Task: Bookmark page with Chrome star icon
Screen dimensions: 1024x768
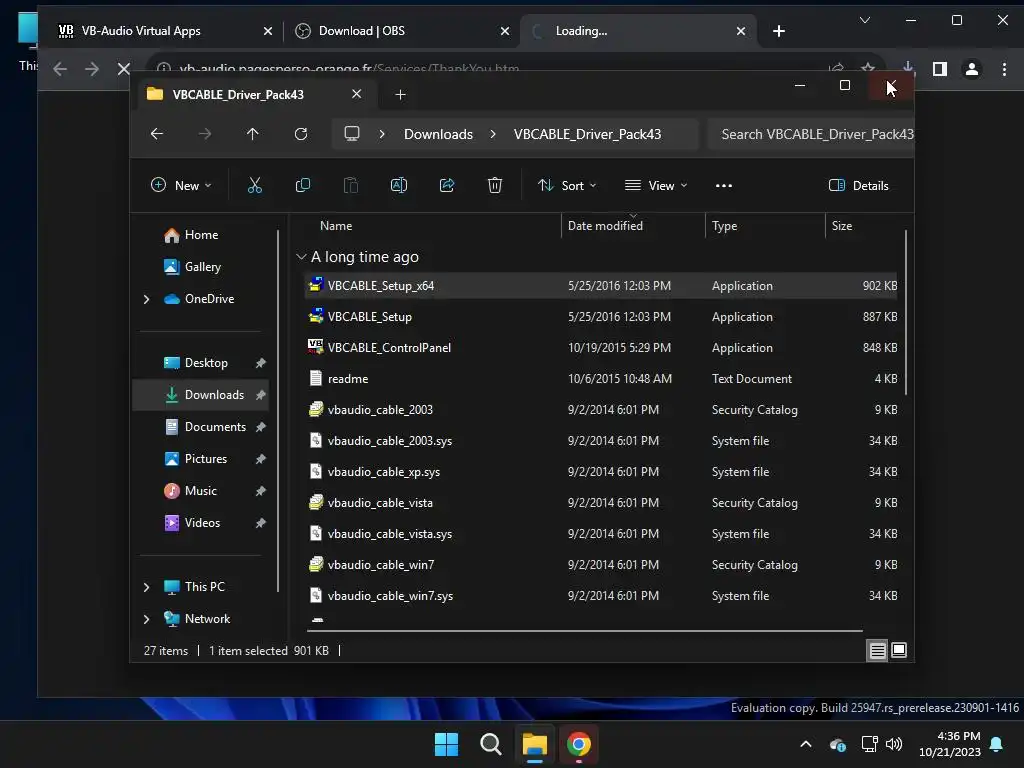Action: click(x=868, y=67)
